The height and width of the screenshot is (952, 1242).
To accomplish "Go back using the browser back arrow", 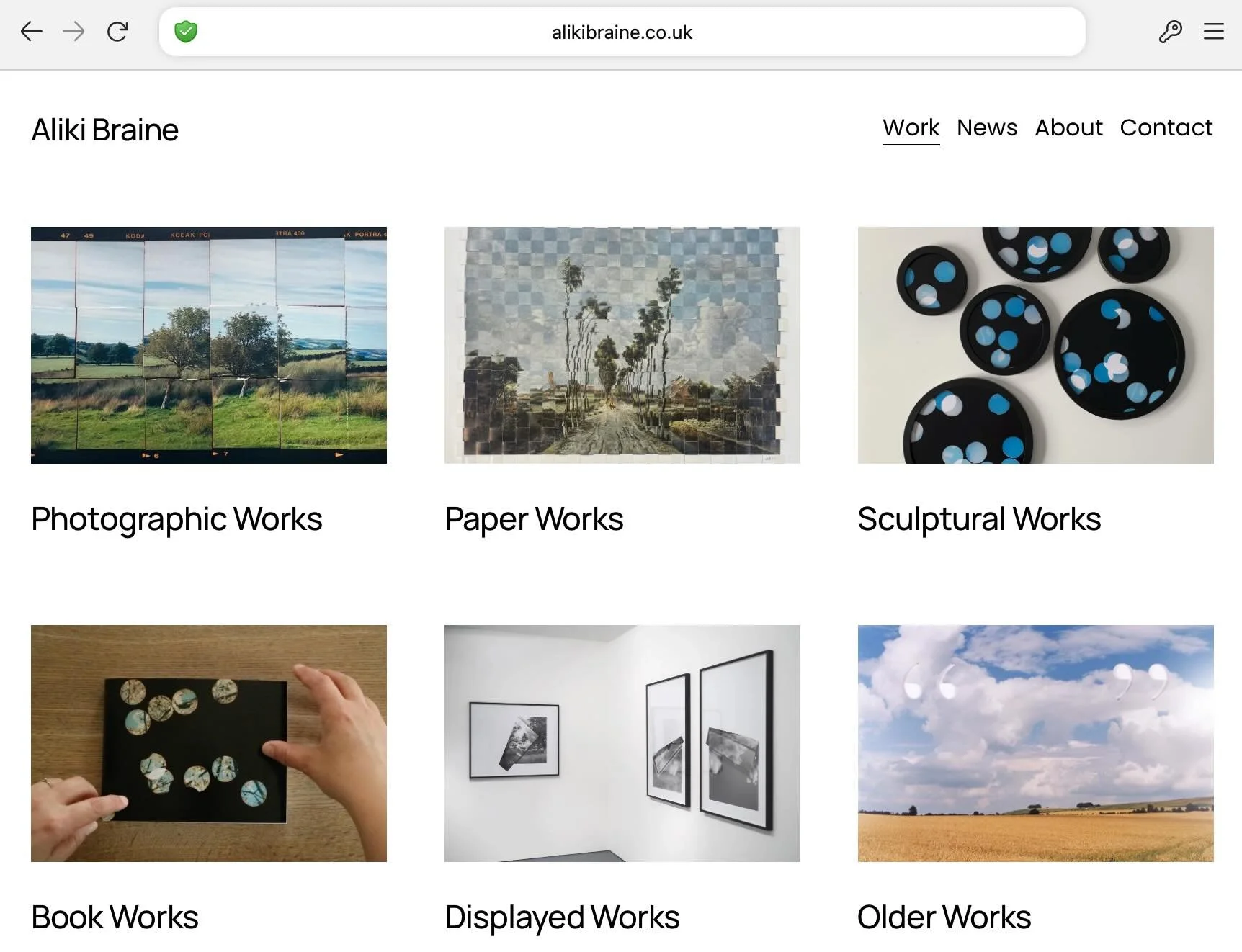I will click(31, 32).
